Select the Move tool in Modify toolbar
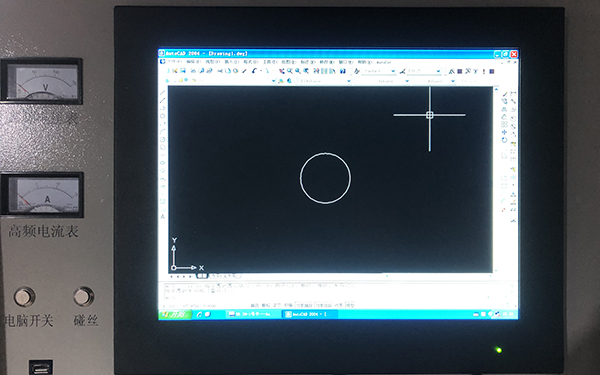Viewport: 600px width, 375px height. tap(504, 132)
